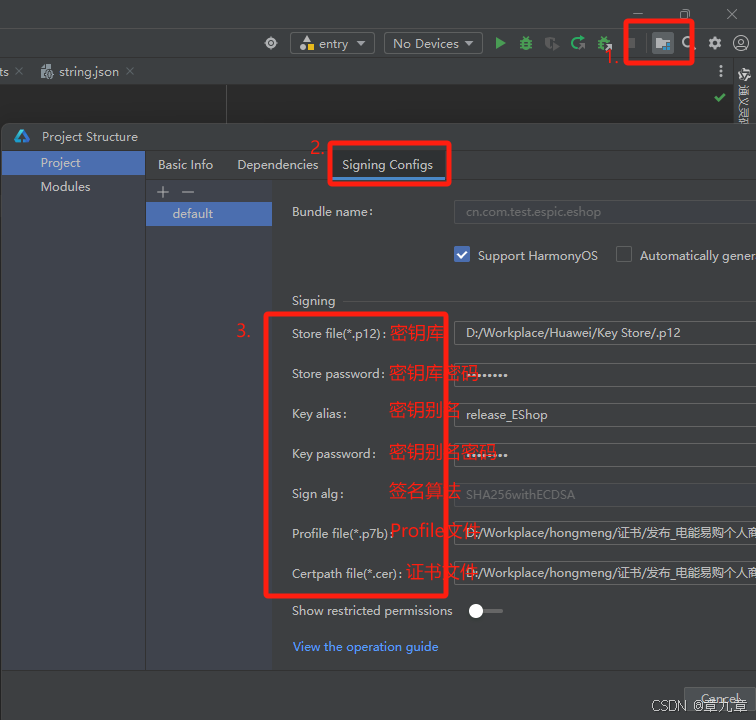The width and height of the screenshot is (756, 720).
Task: Click the Sign alg field
Action: 605,495
